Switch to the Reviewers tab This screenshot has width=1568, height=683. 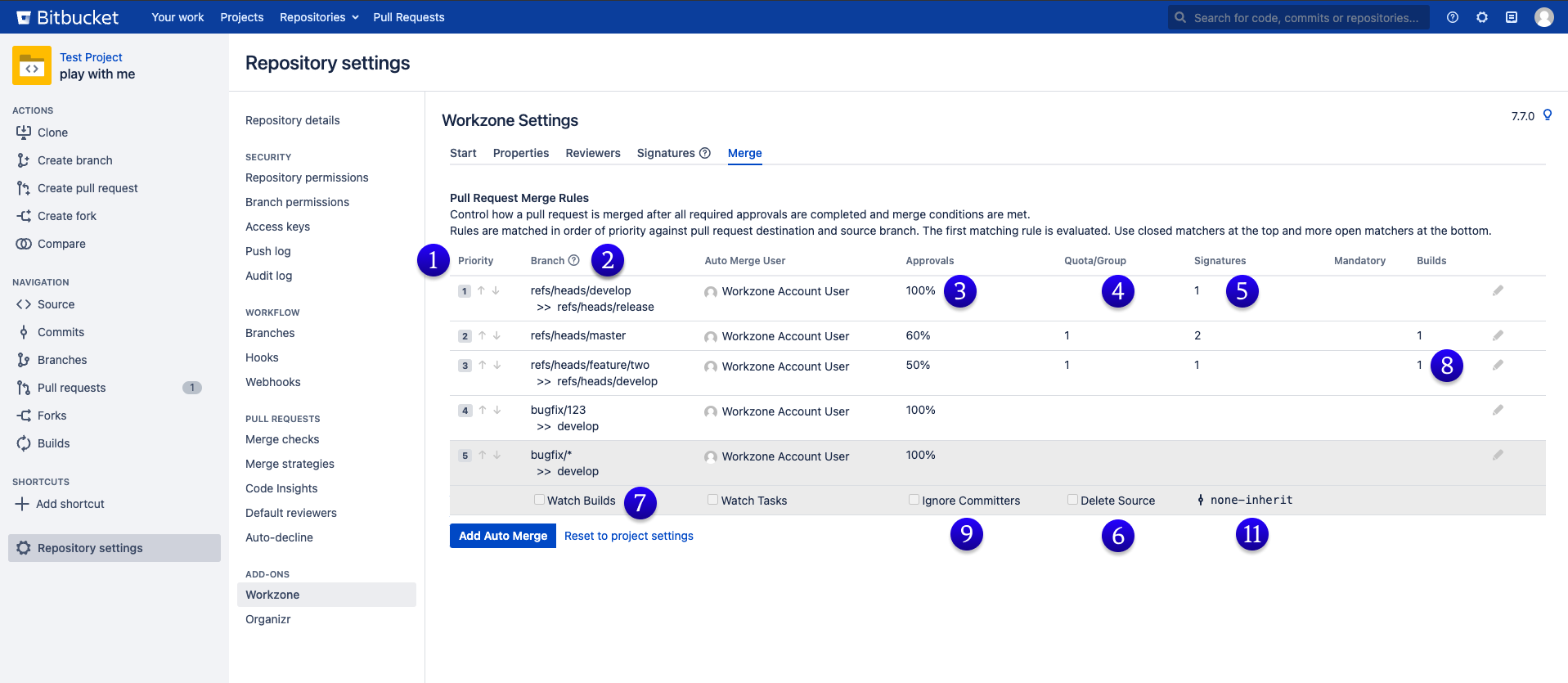click(593, 153)
